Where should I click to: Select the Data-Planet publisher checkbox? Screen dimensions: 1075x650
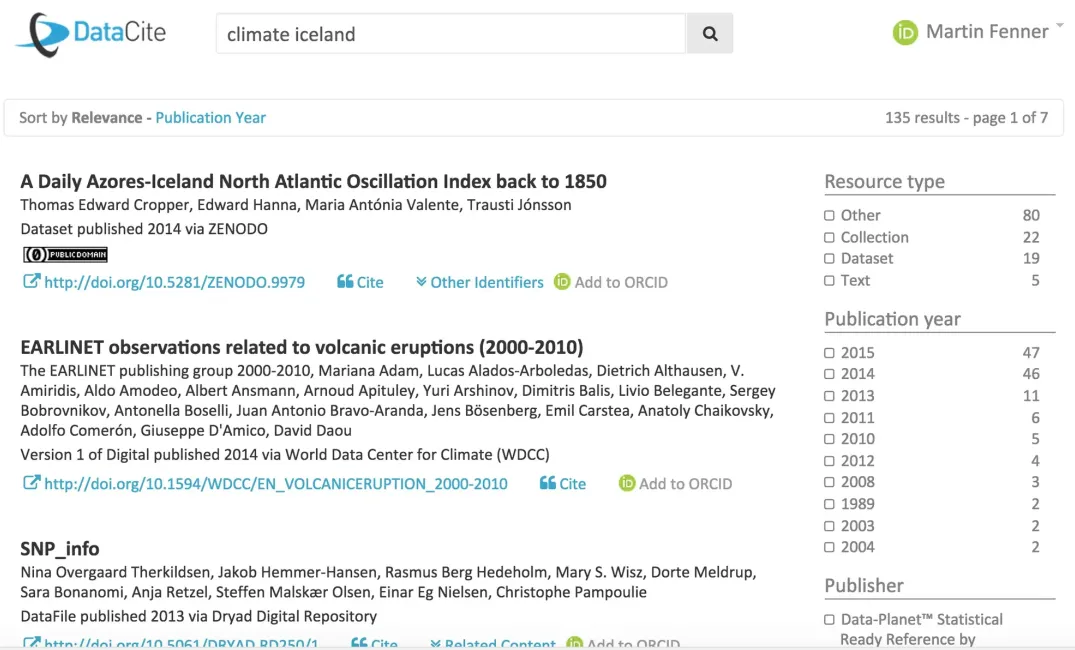829,620
